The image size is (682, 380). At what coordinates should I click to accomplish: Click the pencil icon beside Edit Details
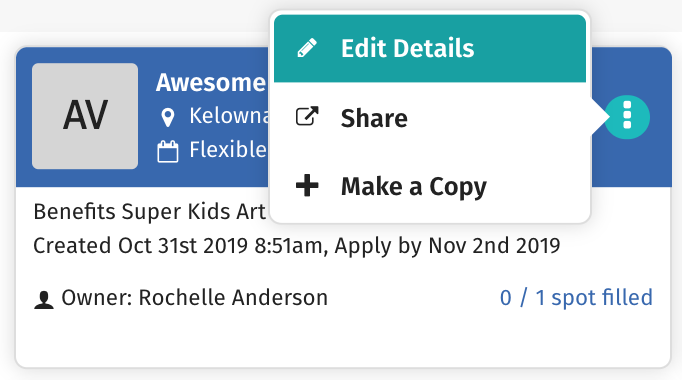pyautogui.click(x=307, y=48)
